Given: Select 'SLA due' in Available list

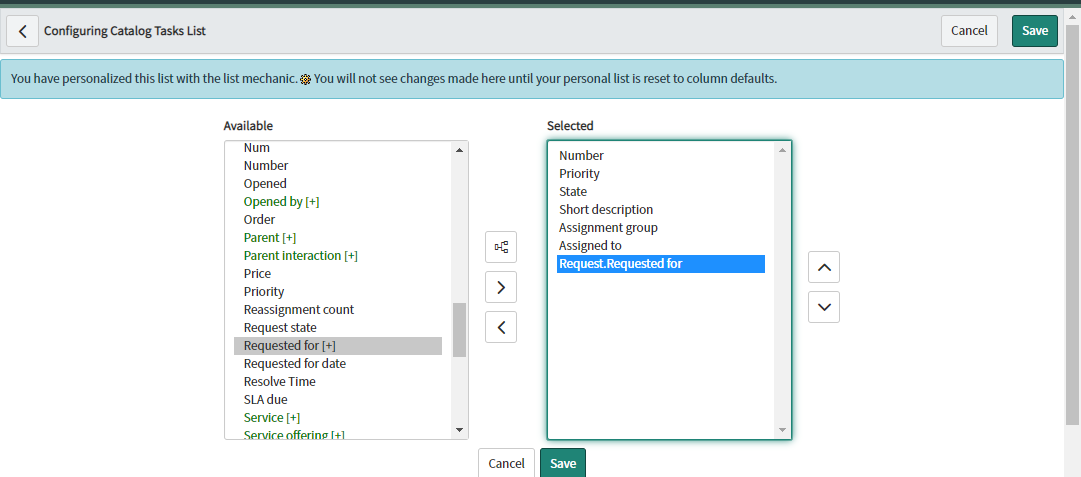Looking at the screenshot, I should pos(338,399).
